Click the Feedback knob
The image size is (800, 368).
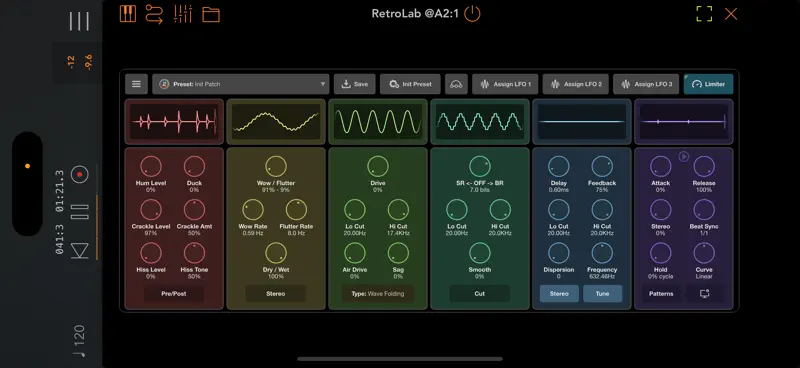tap(602, 167)
